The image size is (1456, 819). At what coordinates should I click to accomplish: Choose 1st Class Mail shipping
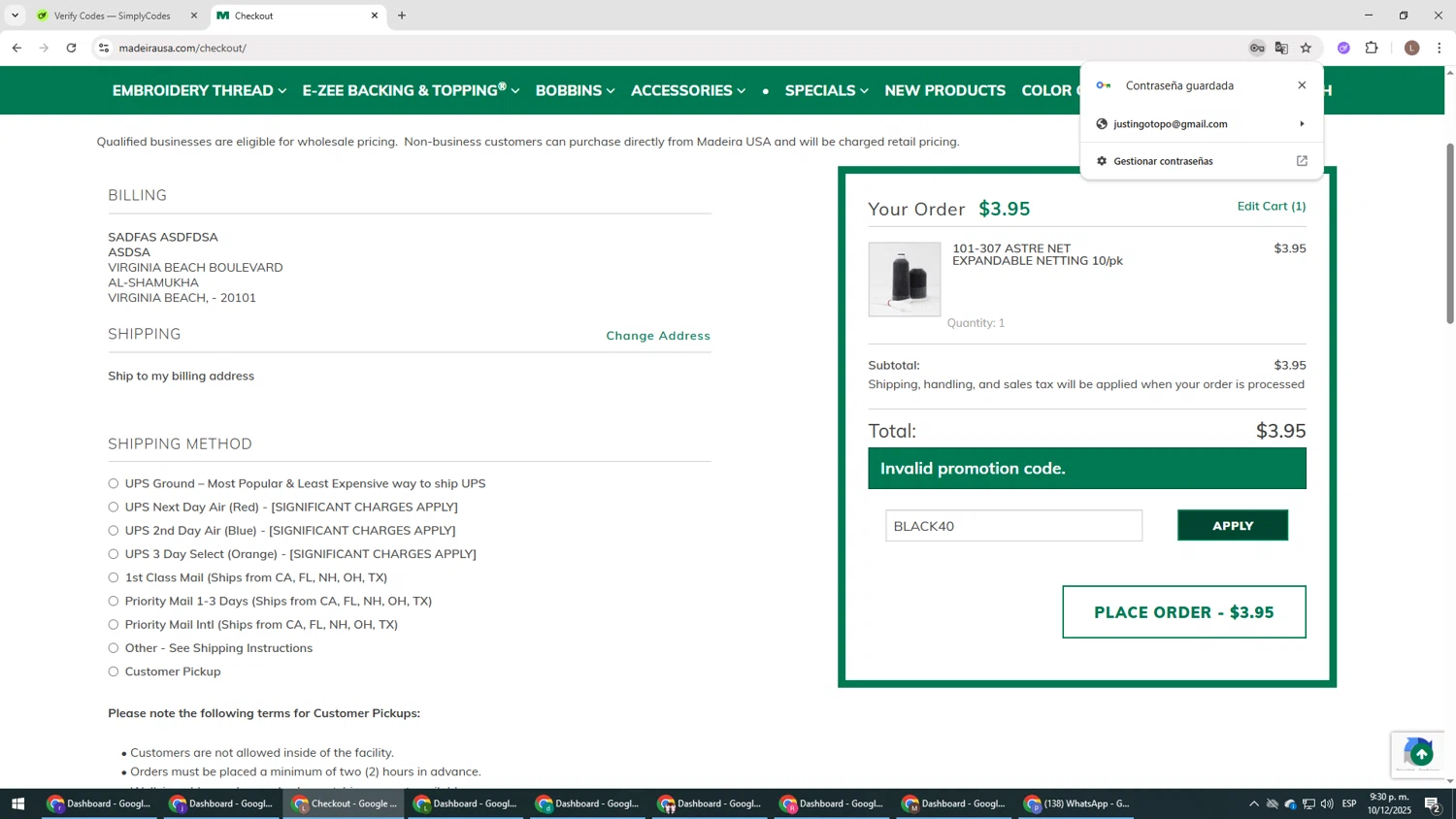114,577
